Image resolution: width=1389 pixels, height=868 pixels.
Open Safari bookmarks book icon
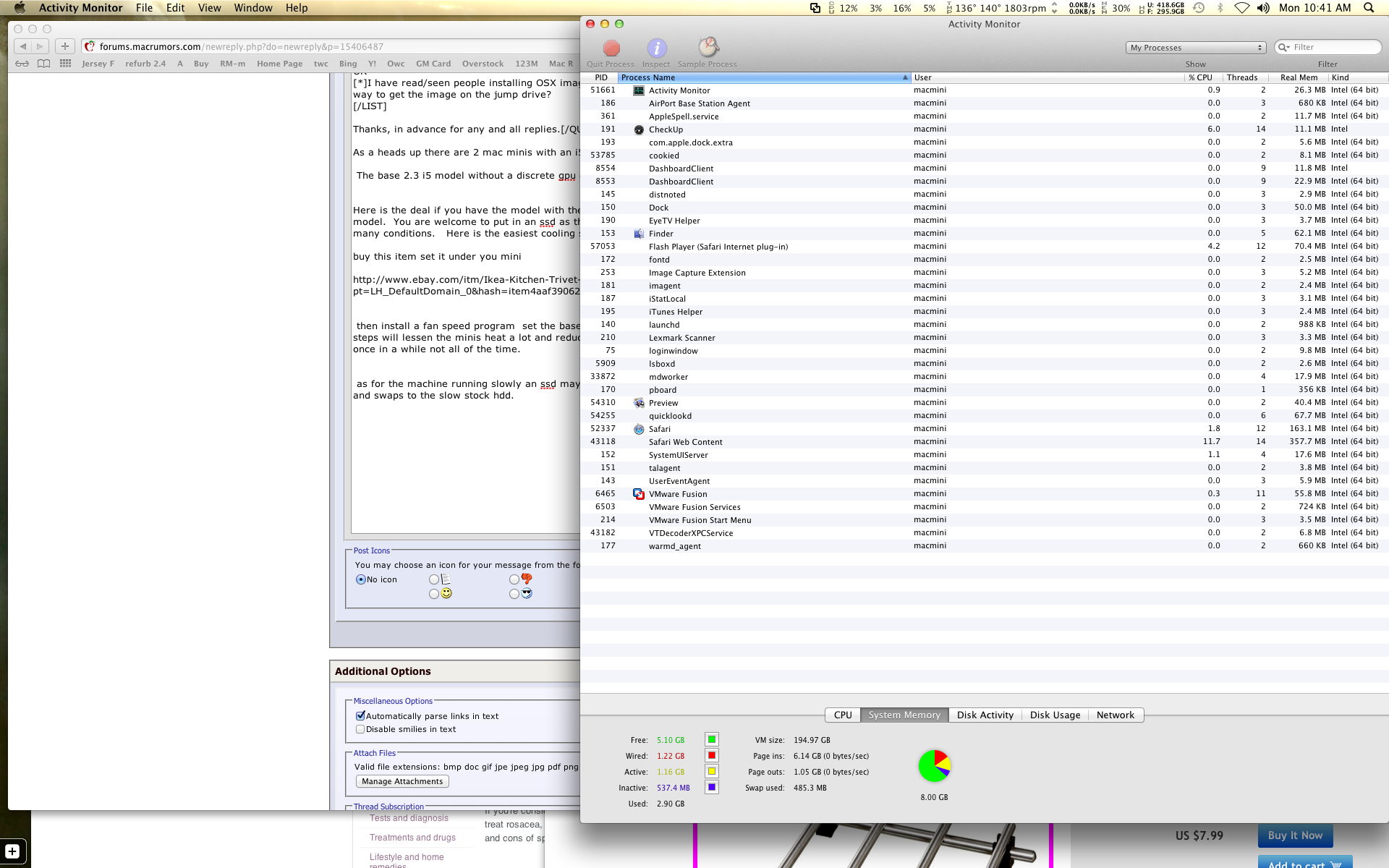point(43,64)
